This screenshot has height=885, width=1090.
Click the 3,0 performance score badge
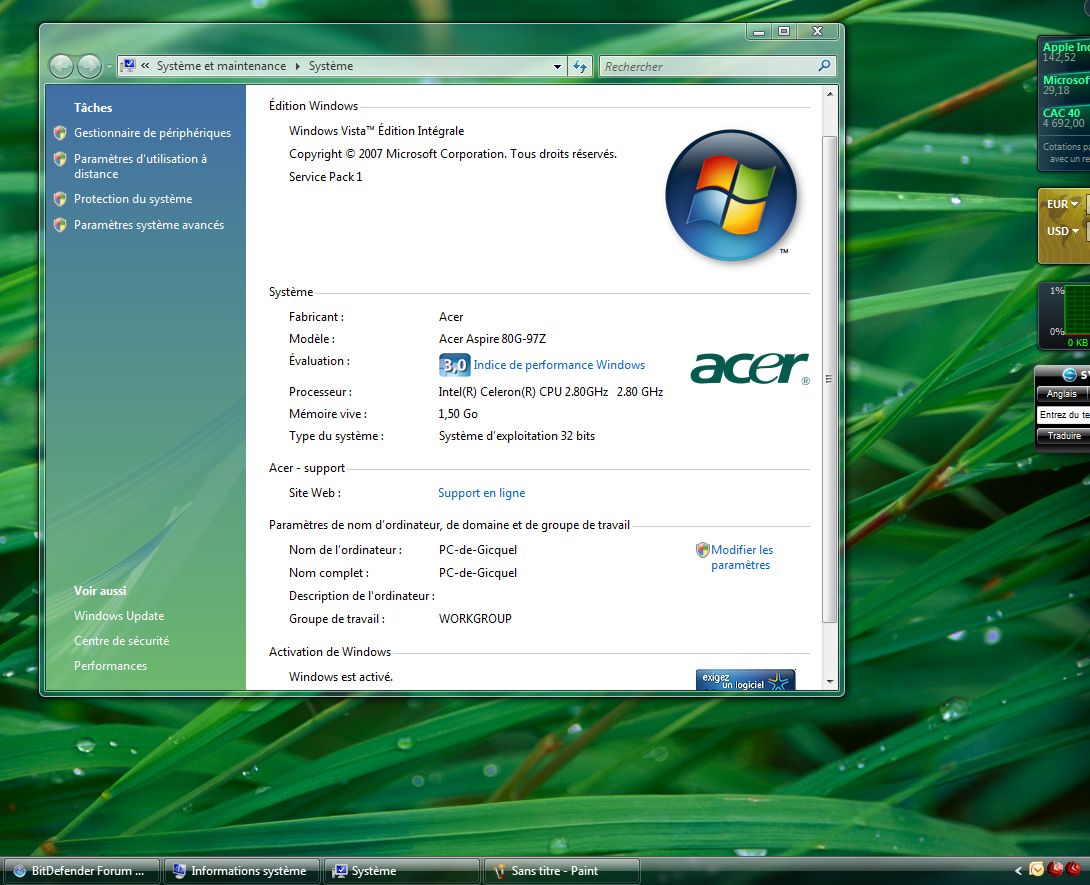tap(455, 365)
